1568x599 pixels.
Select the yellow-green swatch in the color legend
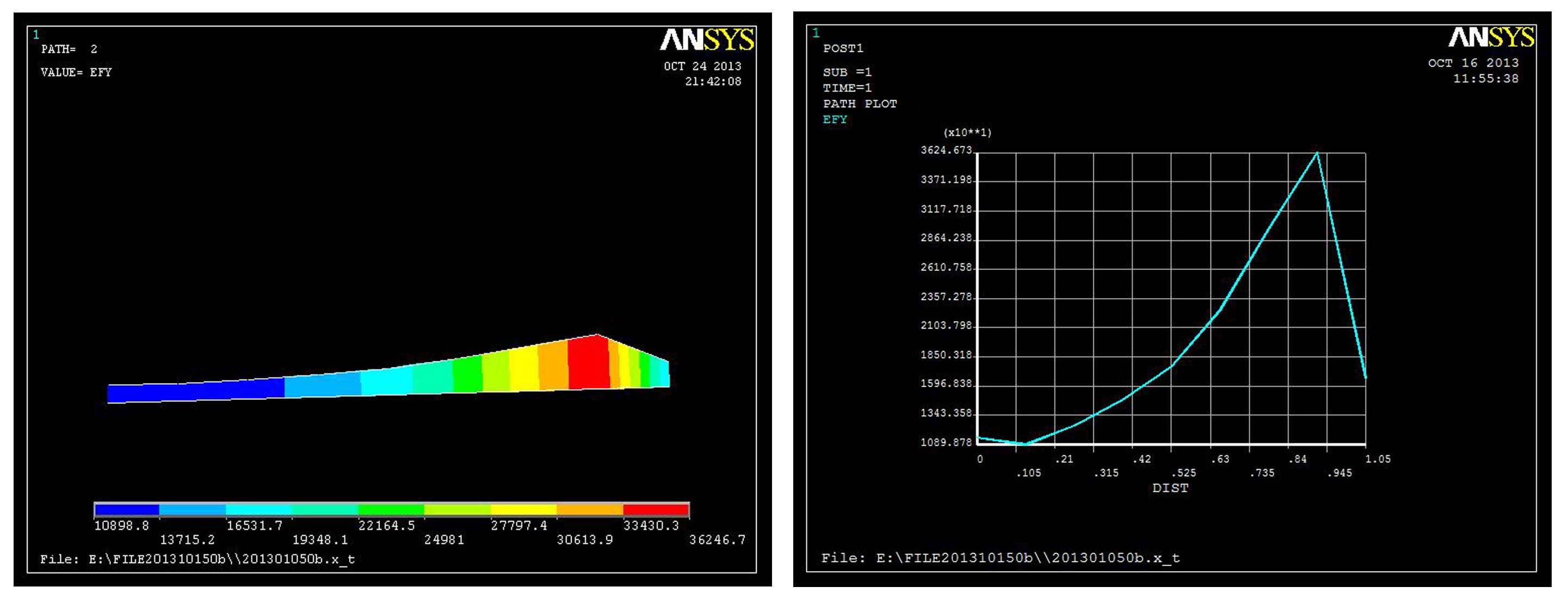tap(457, 510)
